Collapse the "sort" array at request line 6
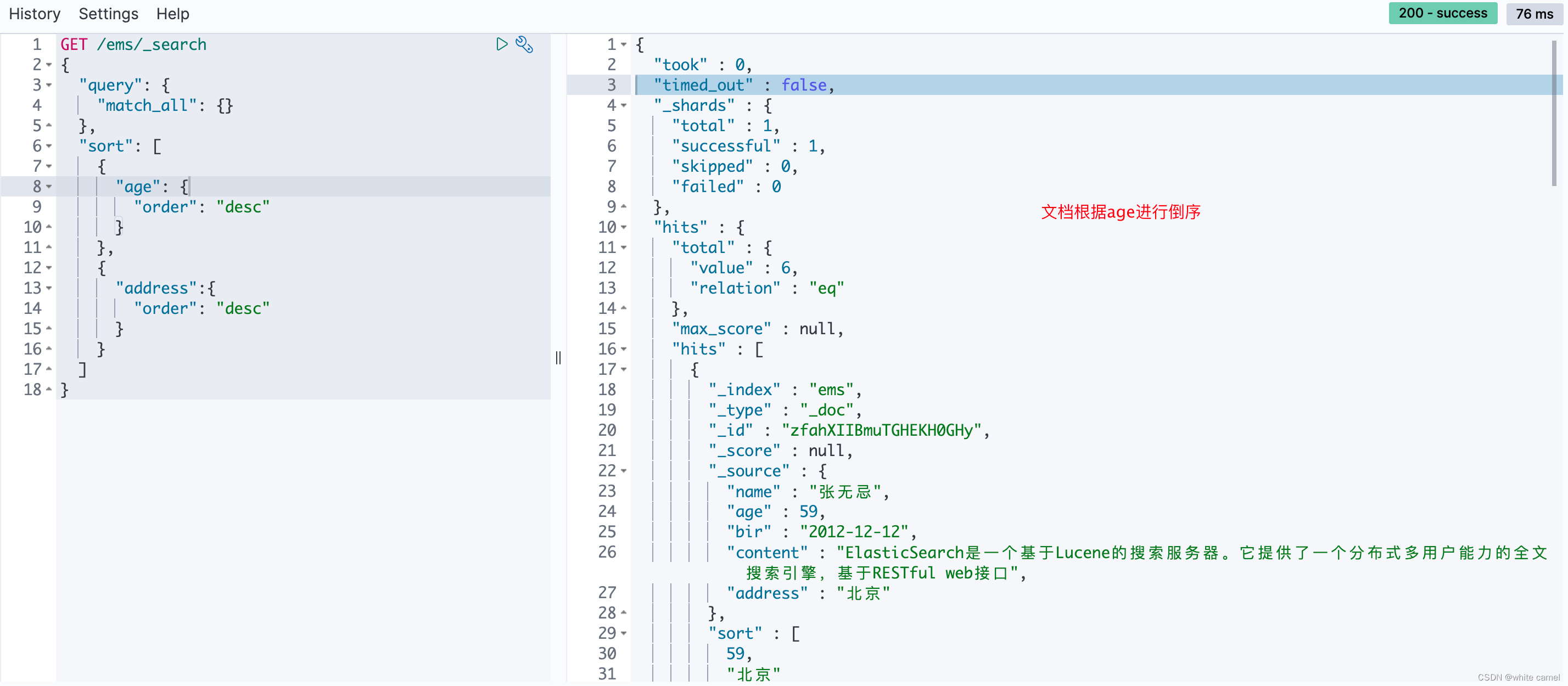Screen dimensions: 1568x686 point(49,146)
